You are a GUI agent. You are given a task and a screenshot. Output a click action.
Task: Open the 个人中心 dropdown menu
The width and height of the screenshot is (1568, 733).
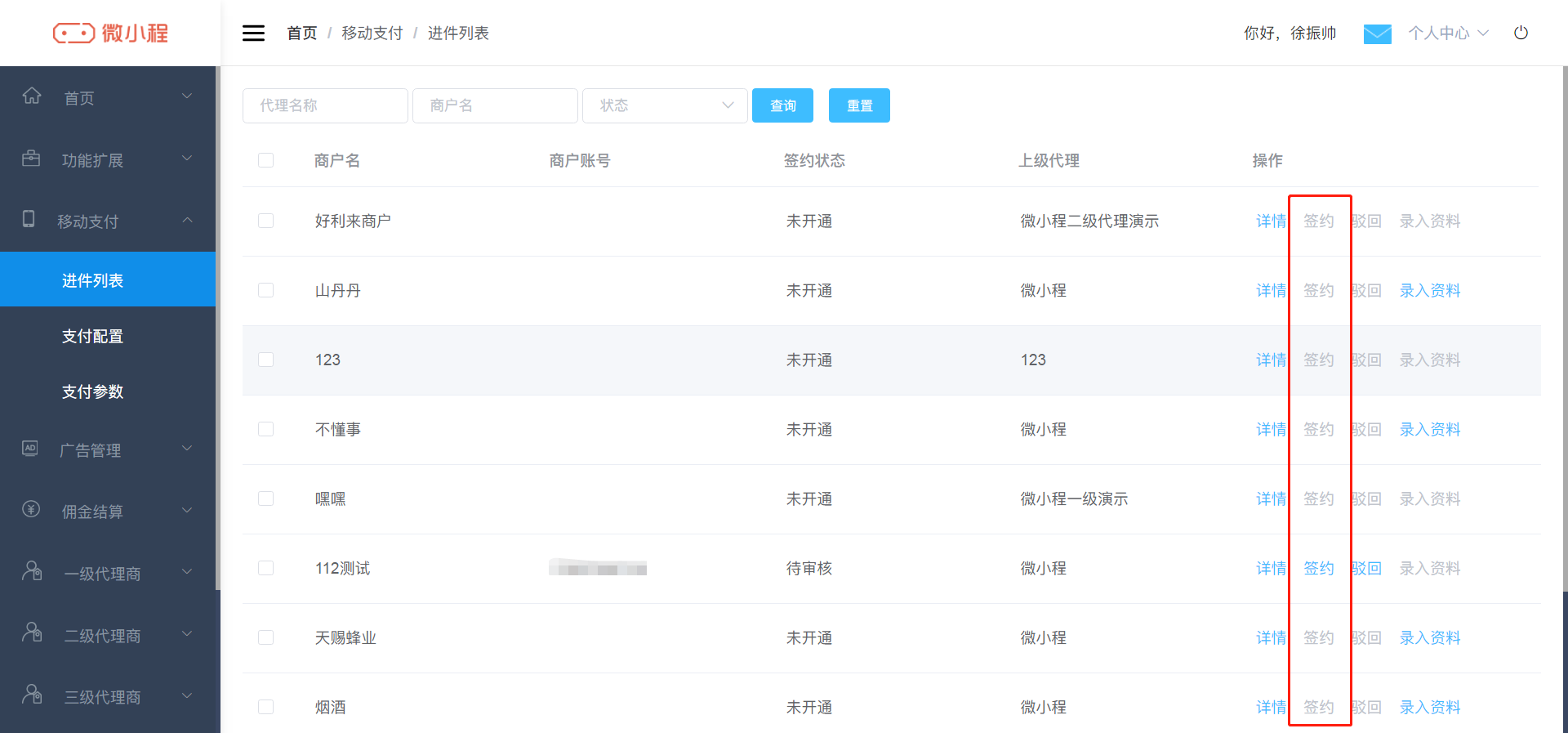[1449, 34]
